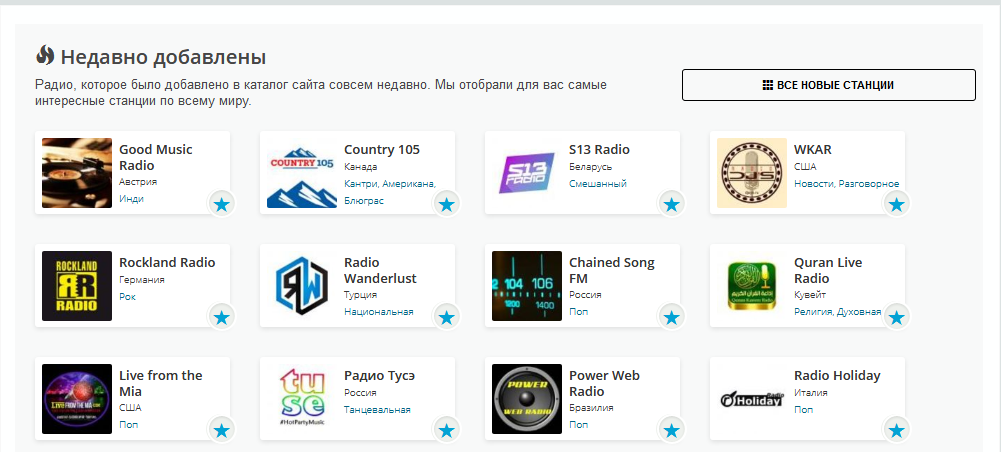Open Quran Live Radio title link
Image resolution: width=1001 pixels, height=452 pixels.
(828, 271)
